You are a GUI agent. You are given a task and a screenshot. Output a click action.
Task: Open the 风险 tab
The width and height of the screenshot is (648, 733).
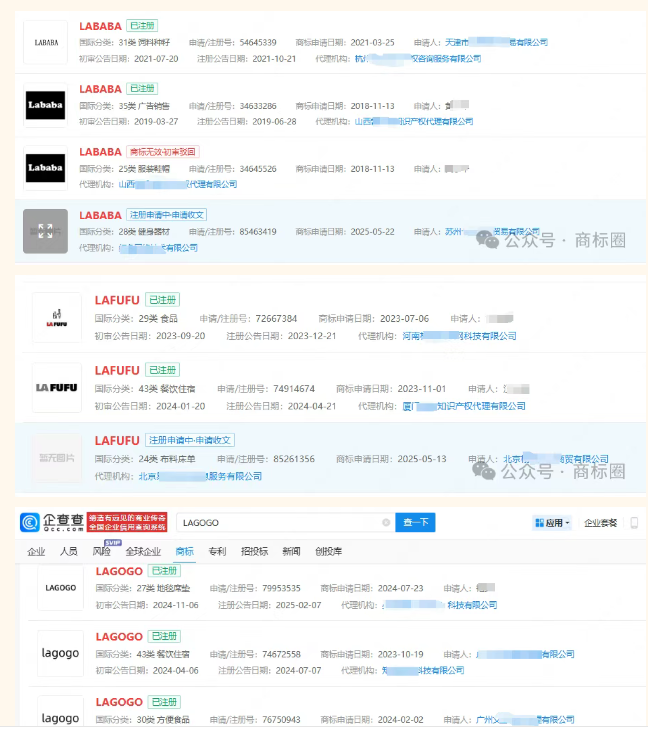pyautogui.click(x=101, y=551)
